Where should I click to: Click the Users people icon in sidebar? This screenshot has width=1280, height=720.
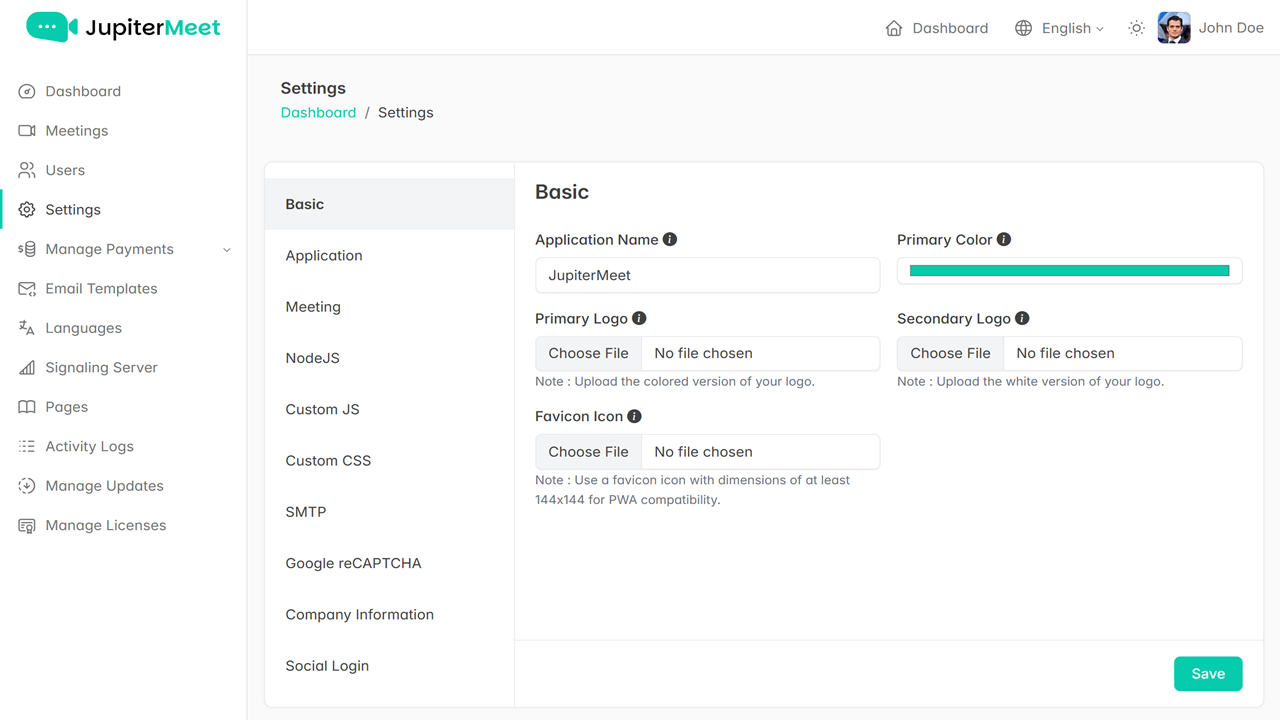(x=27, y=170)
